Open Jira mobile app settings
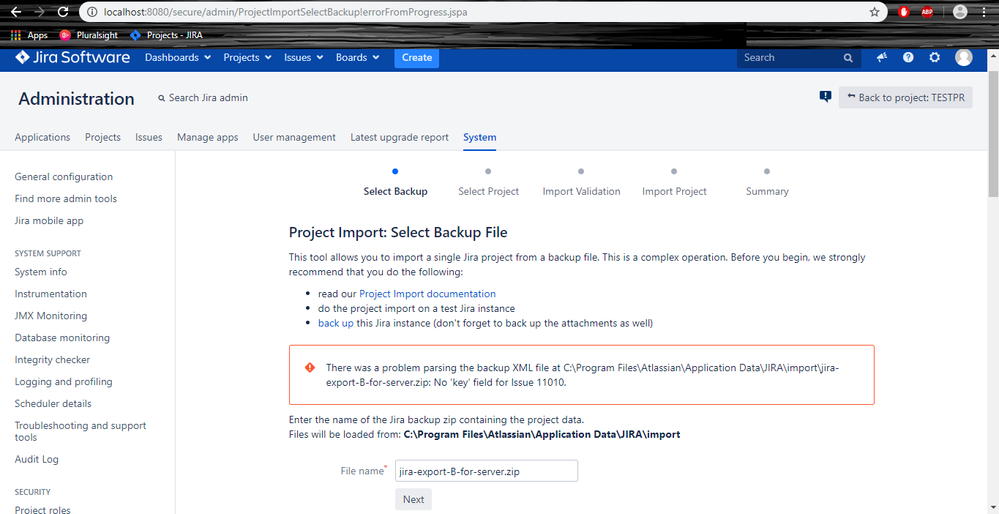Image resolution: width=999 pixels, height=514 pixels. pos(49,220)
